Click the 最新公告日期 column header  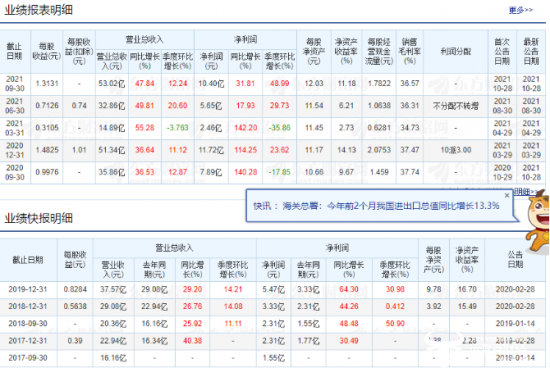click(x=531, y=51)
